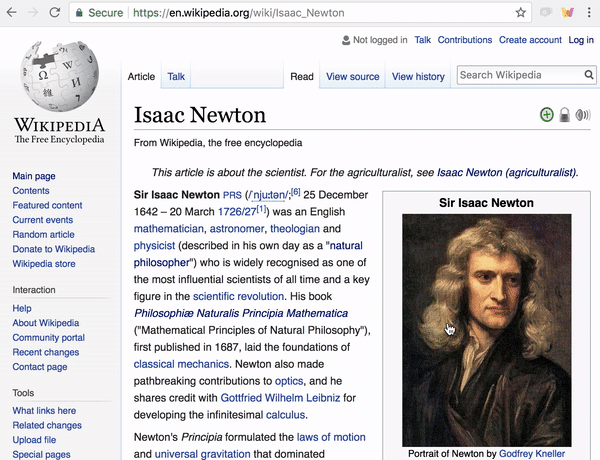Image resolution: width=600 pixels, height=460 pixels.
Task: Open Contributions link
Action: pos(465,40)
